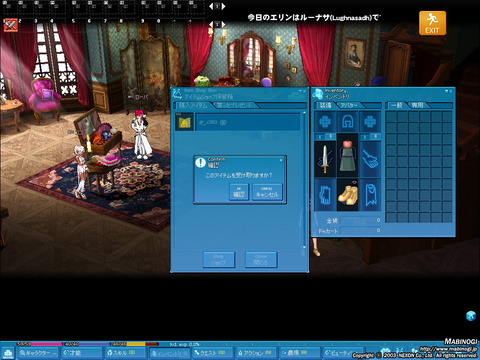
Task: Click right arrow of top hotkey bar pager
Action: click(223, 6)
